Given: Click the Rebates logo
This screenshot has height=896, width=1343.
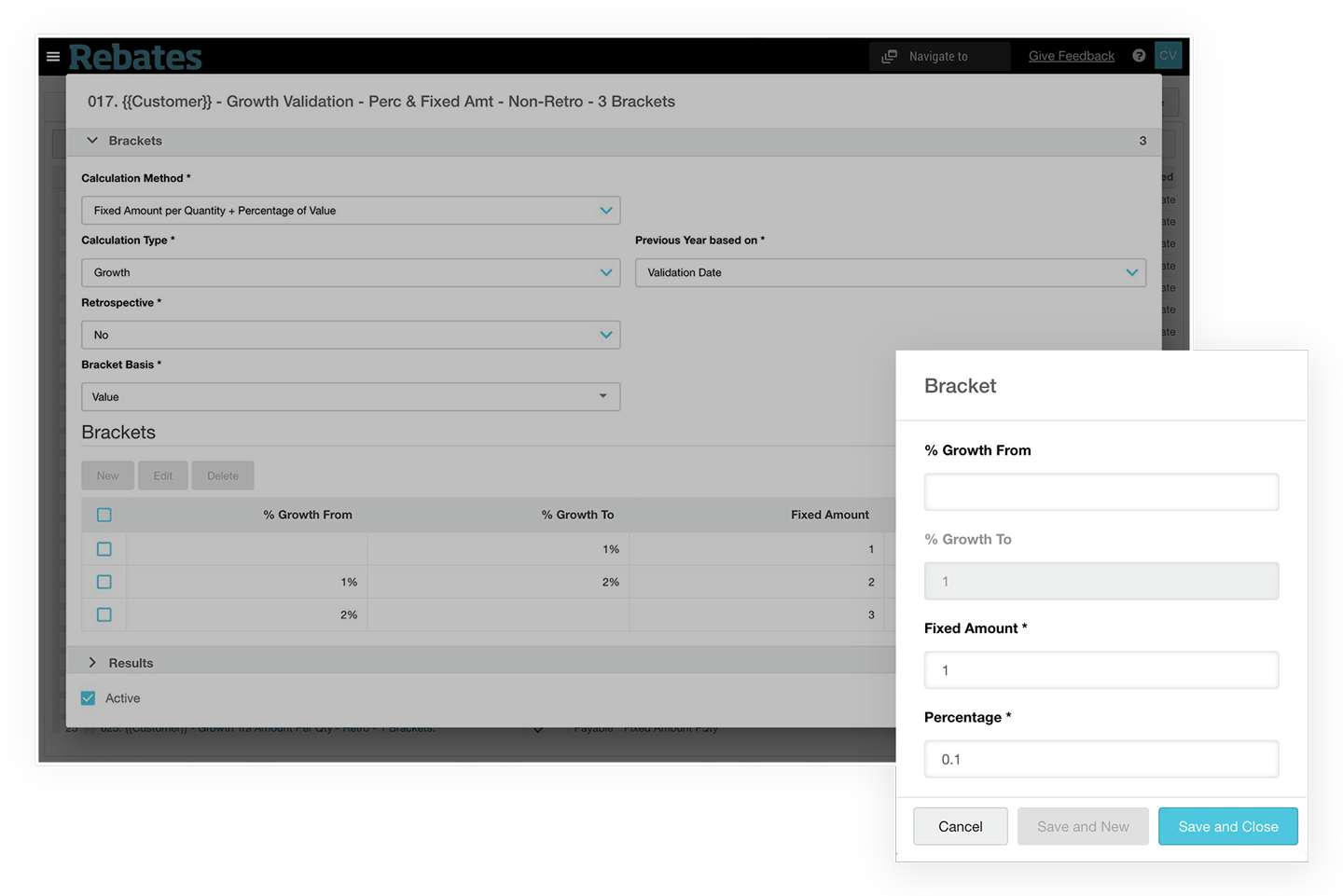Looking at the screenshot, I should click(x=135, y=56).
